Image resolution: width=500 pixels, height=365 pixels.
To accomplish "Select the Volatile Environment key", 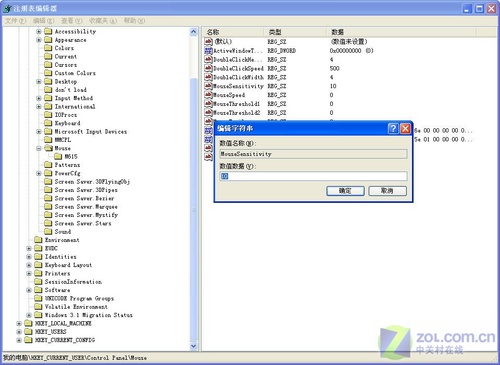I will tap(76, 306).
